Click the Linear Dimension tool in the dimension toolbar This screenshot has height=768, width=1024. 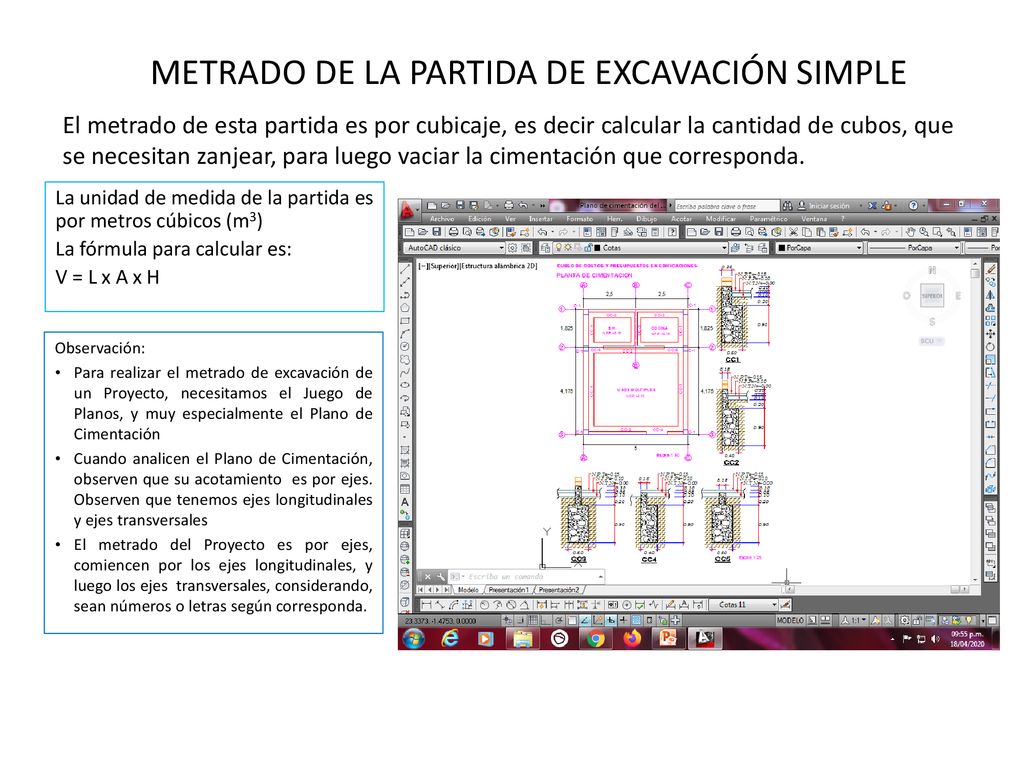click(x=426, y=605)
